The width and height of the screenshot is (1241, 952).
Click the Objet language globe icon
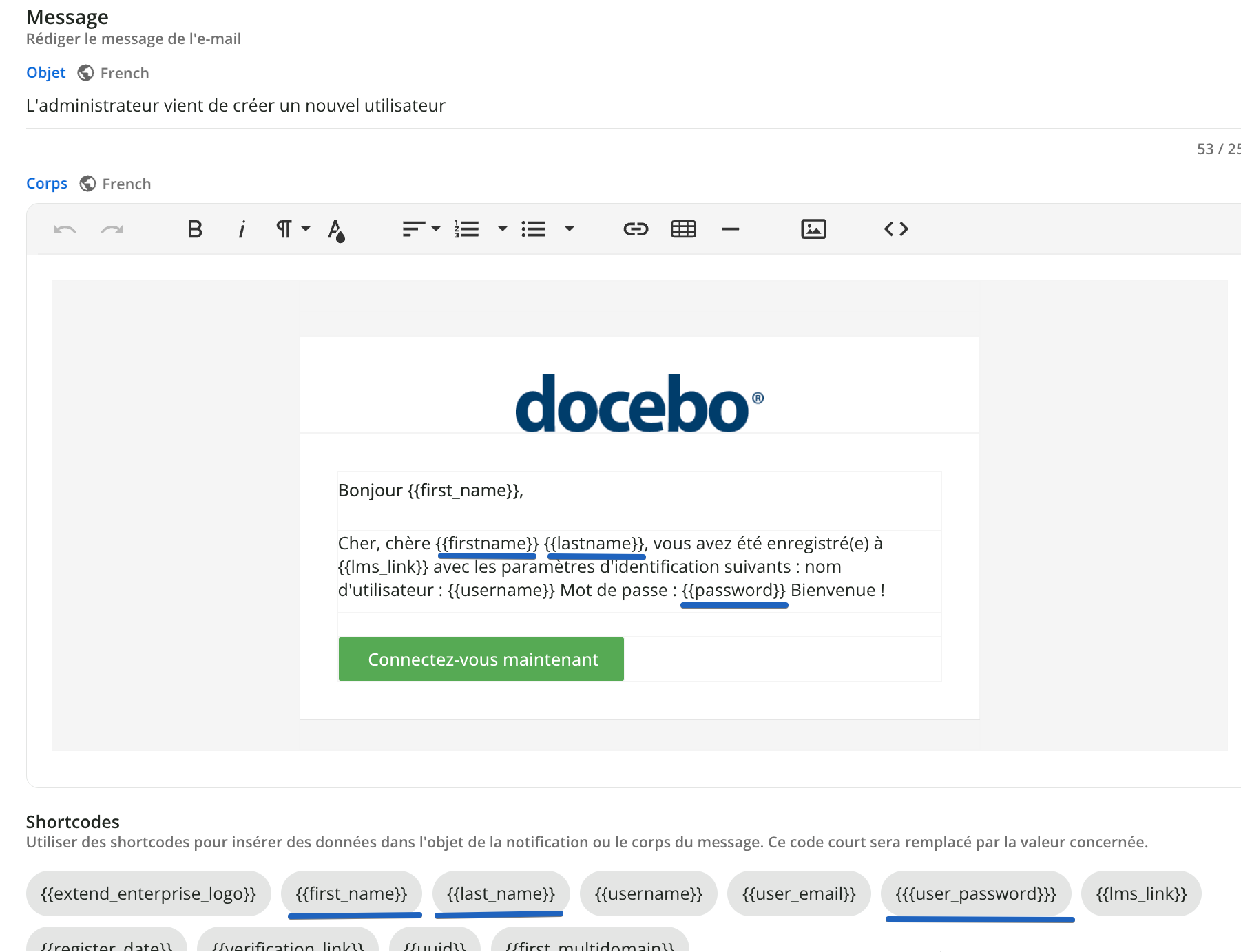86,73
